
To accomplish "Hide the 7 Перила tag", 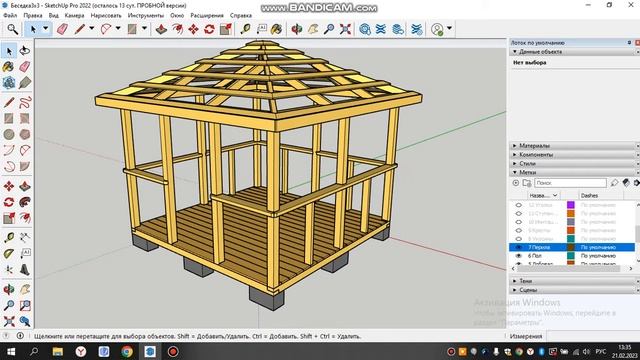I will coord(518,247).
